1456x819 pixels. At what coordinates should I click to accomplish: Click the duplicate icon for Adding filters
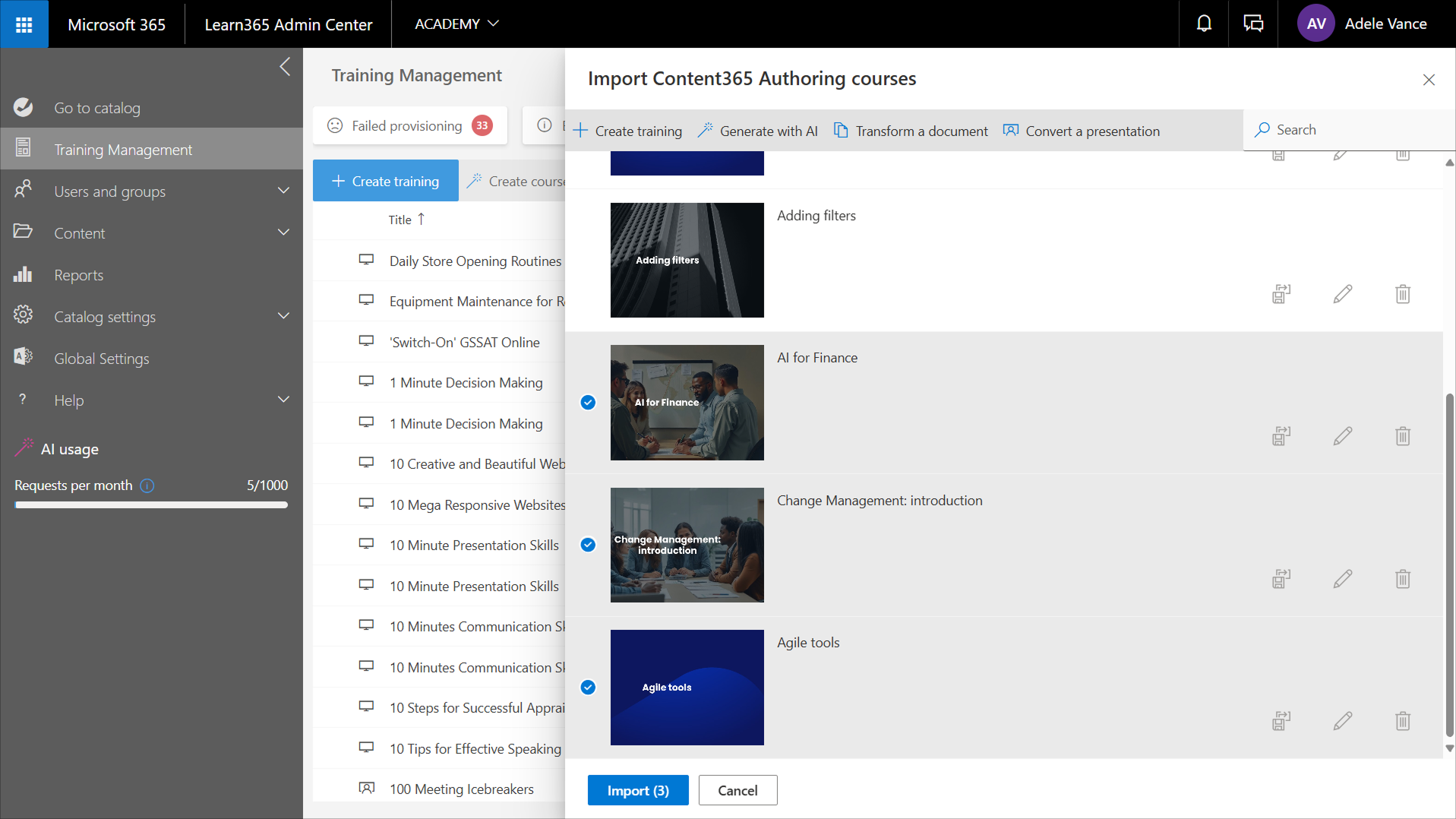click(x=1281, y=294)
